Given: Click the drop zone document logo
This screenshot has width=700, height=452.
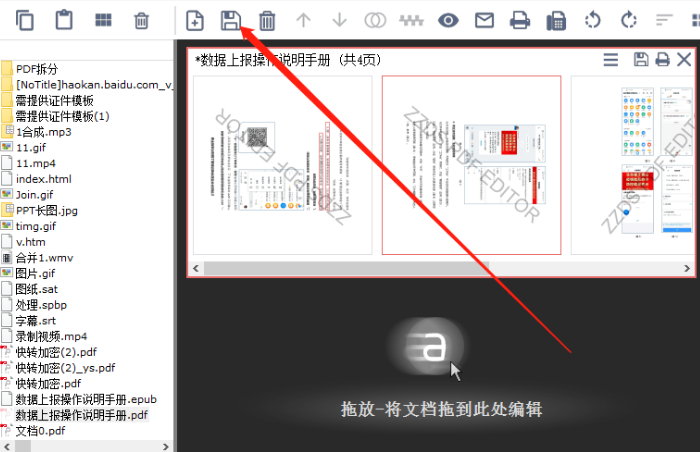Looking at the screenshot, I should pos(426,346).
